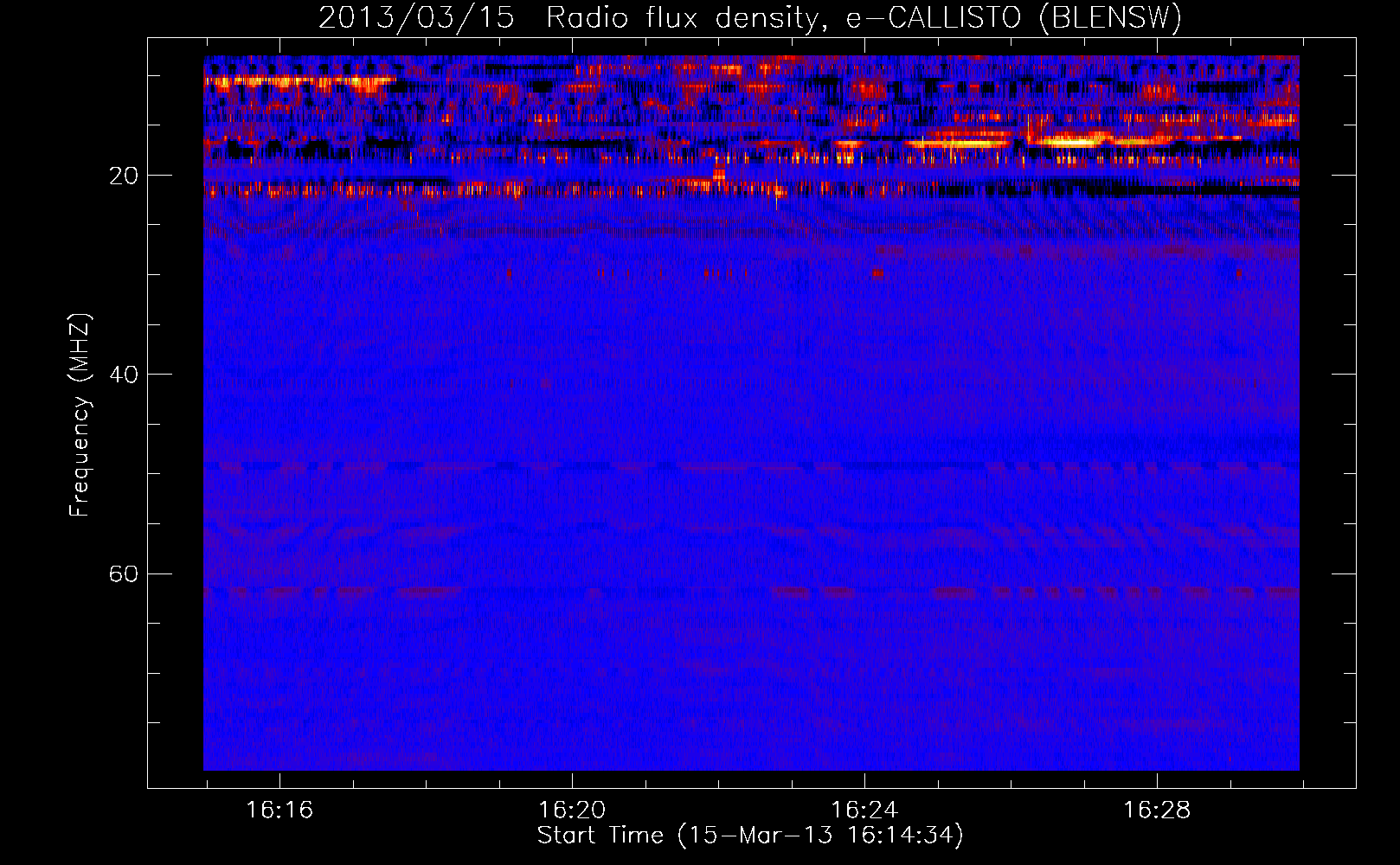Click the 60 frequency tick label
1400x865 pixels.
pos(124,574)
